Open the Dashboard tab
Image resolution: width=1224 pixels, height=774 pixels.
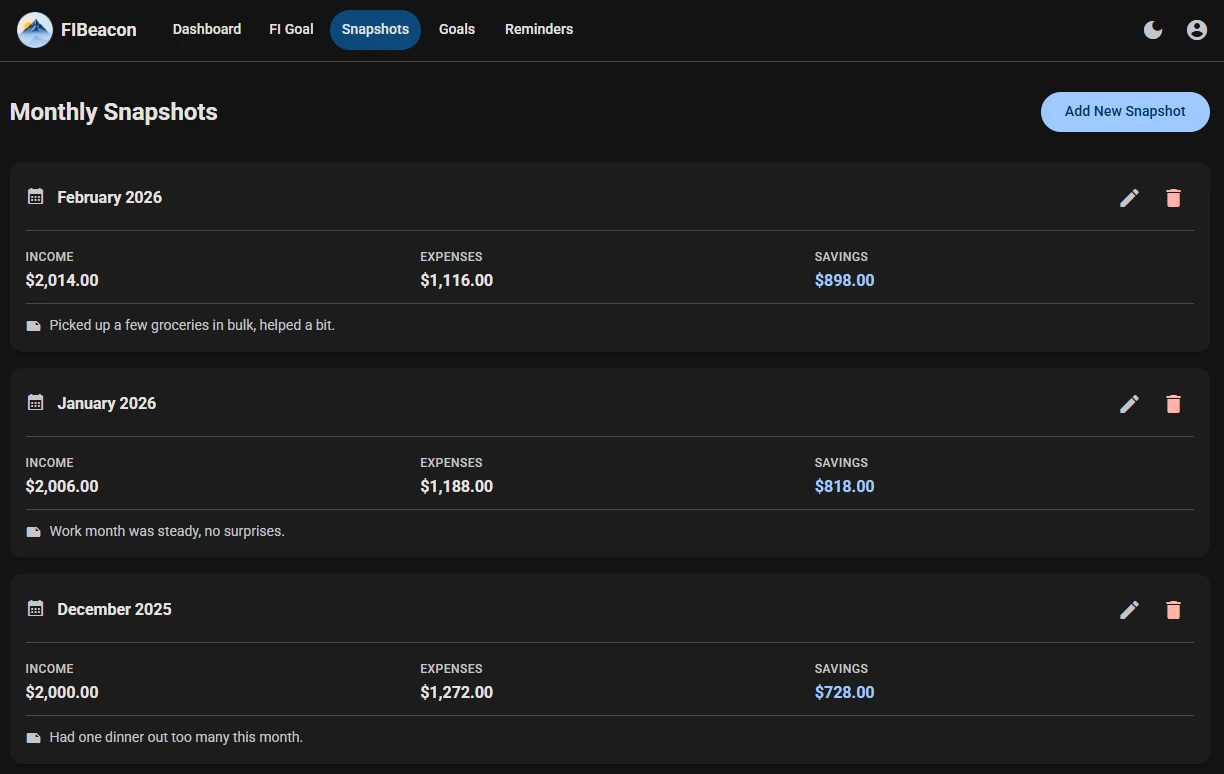(x=206, y=30)
